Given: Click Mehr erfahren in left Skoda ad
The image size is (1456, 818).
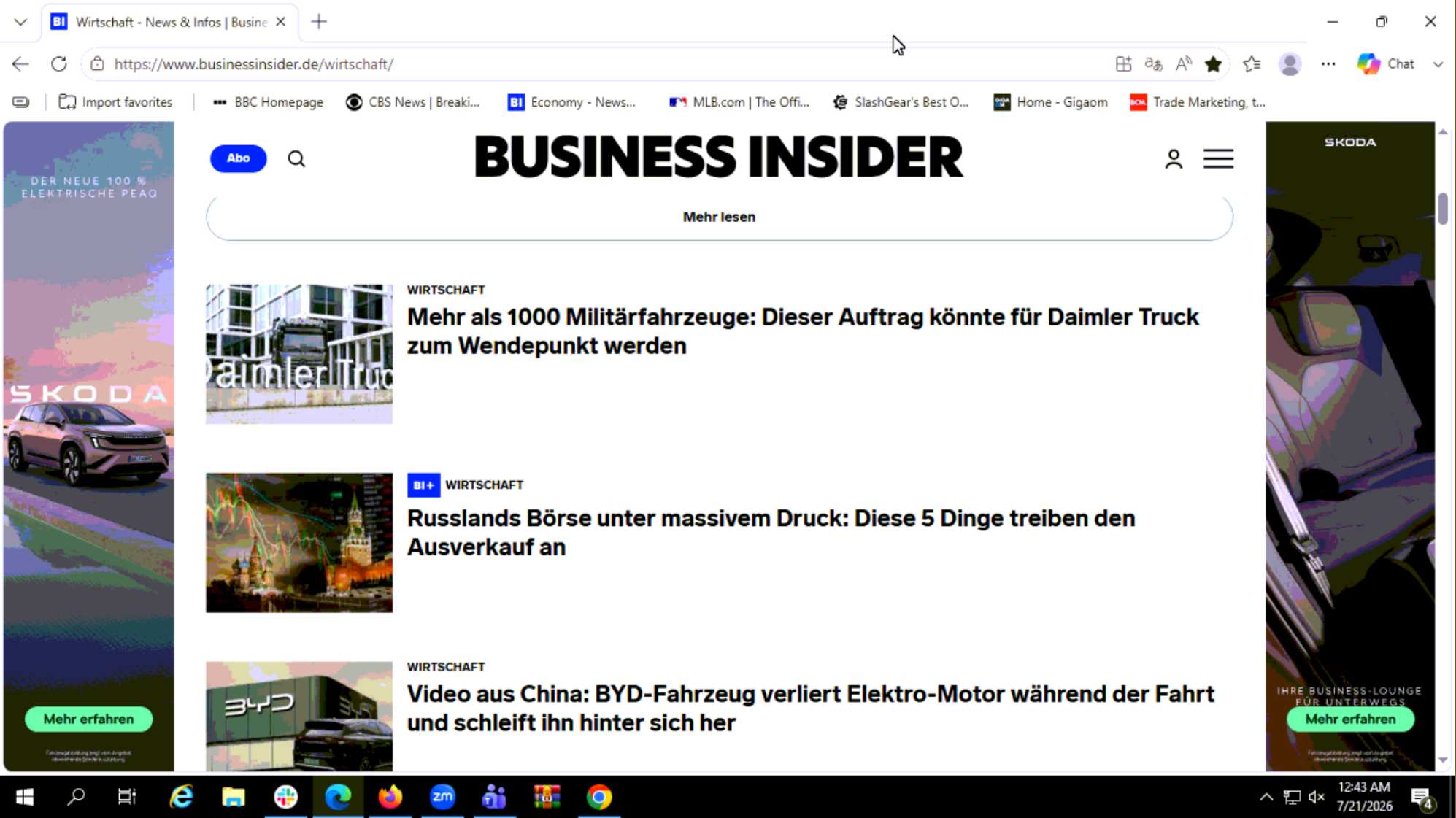Looking at the screenshot, I should [x=89, y=719].
